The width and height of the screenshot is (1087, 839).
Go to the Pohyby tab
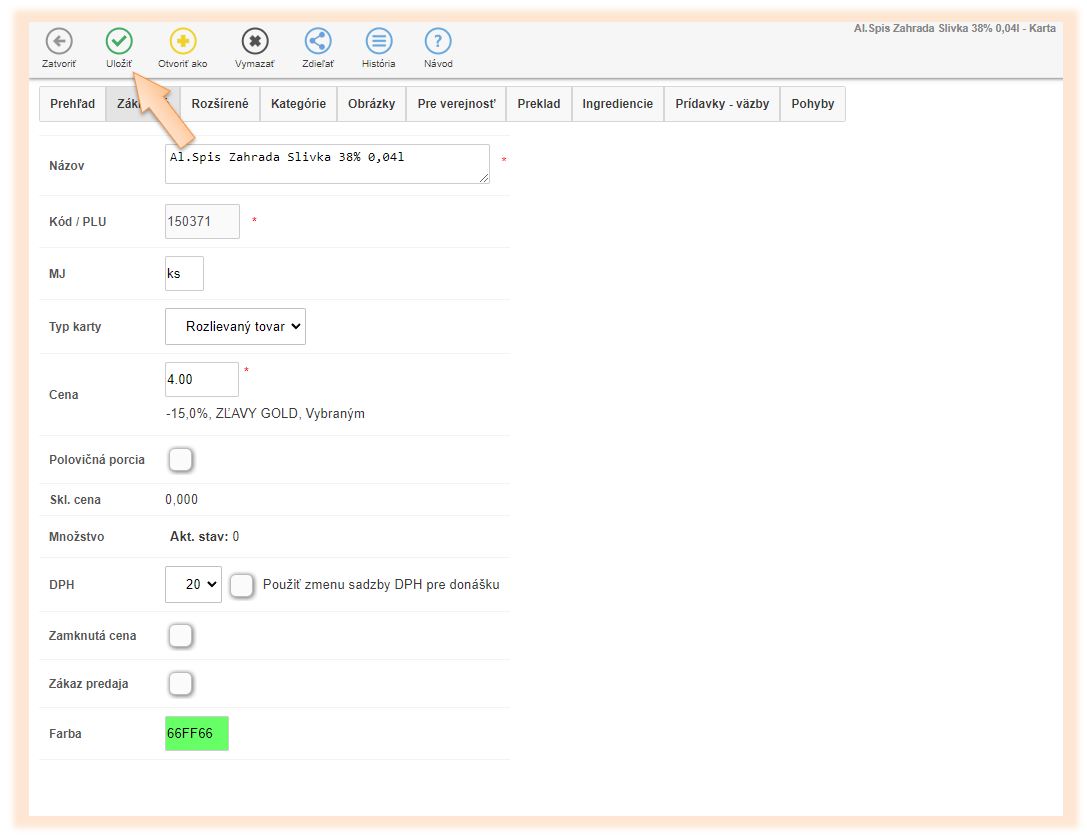[x=812, y=104]
